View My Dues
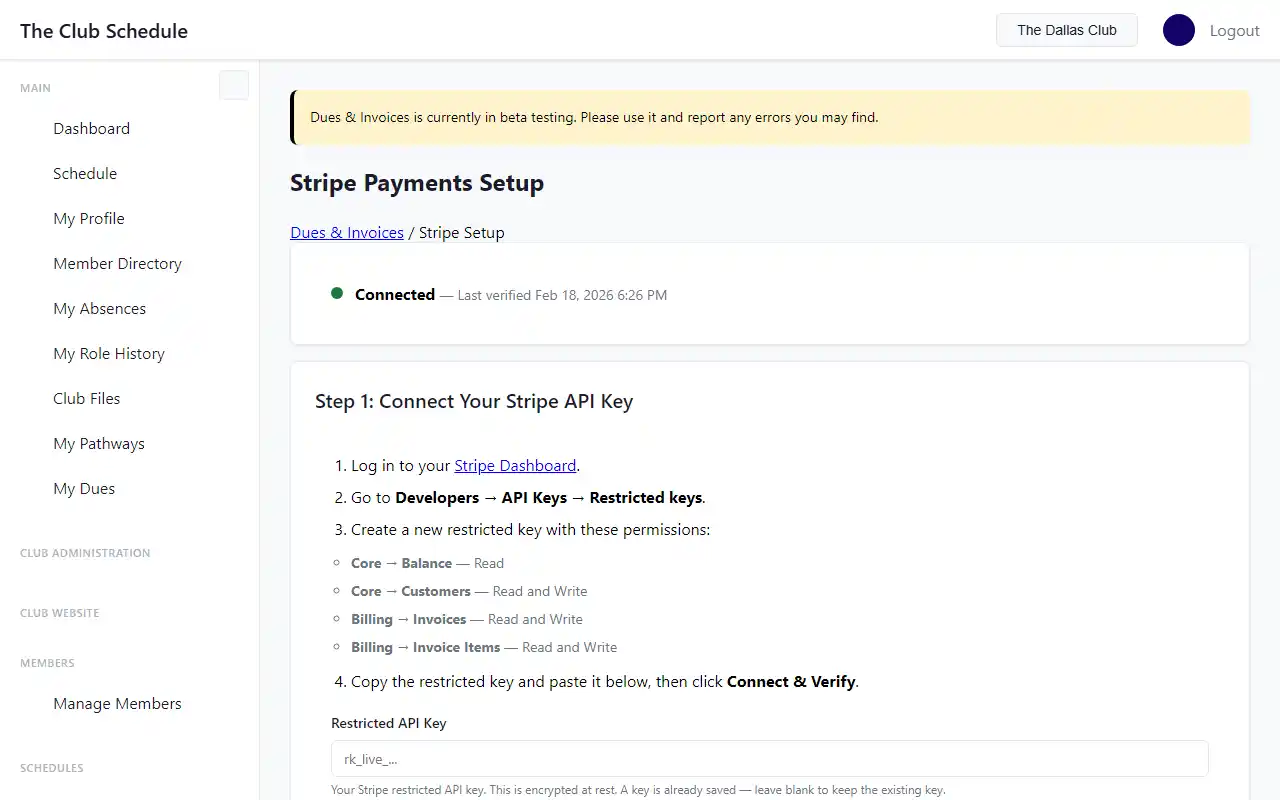Viewport: 1280px width, 800px height. pyautogui.click(x=84, y=488)
